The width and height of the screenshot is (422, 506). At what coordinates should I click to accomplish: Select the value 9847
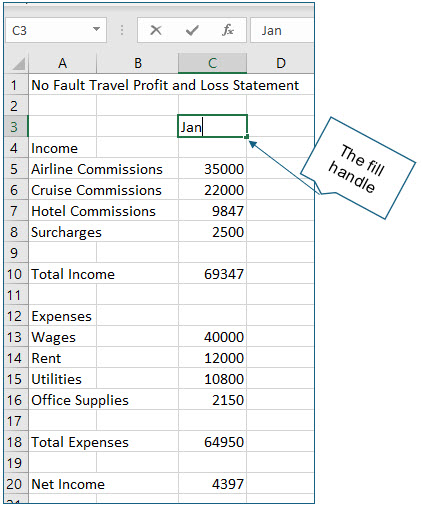coord(213,211)
